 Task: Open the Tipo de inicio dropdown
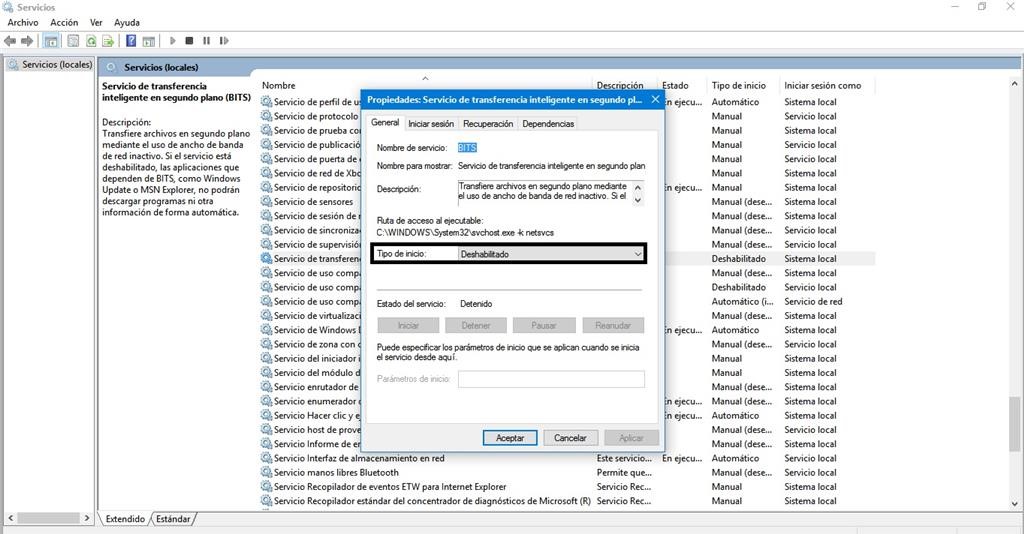(551, 254)
